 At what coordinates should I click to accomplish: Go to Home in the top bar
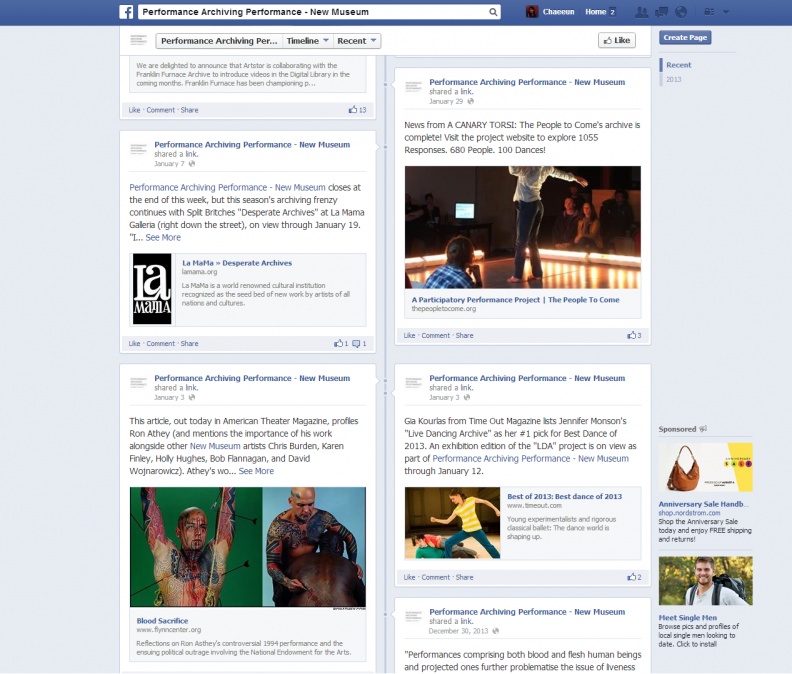(x=595, y=12)
